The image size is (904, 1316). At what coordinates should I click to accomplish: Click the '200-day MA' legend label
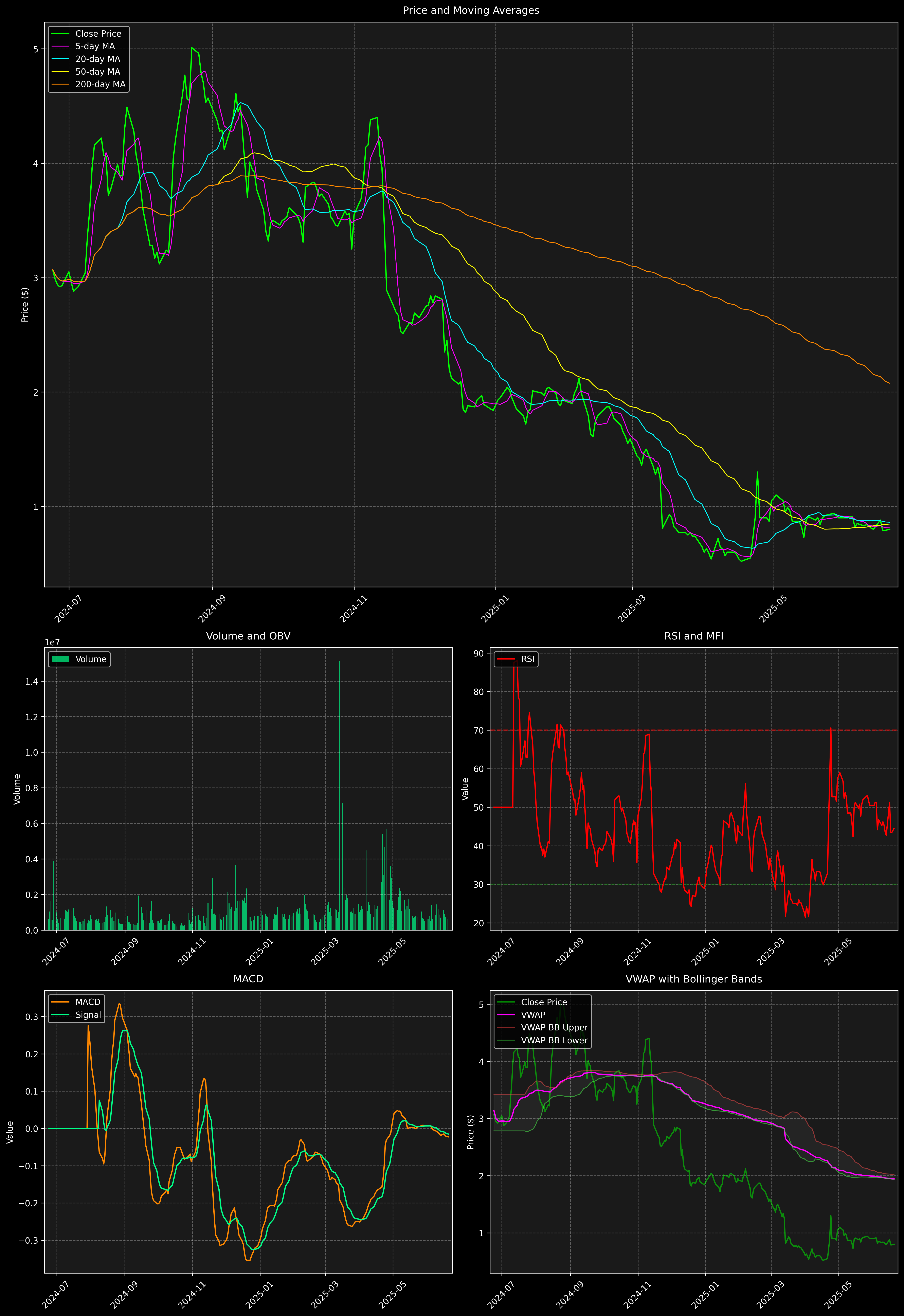pyautogui.click(x=100, y=84)
